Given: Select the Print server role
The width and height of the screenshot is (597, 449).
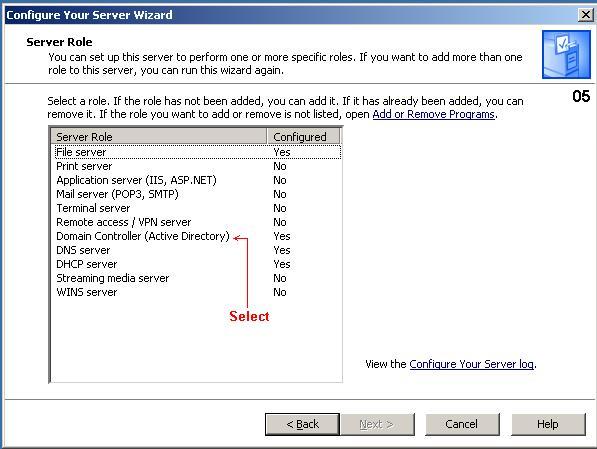Looking at the screenshot, I should [x=197, y=166].
